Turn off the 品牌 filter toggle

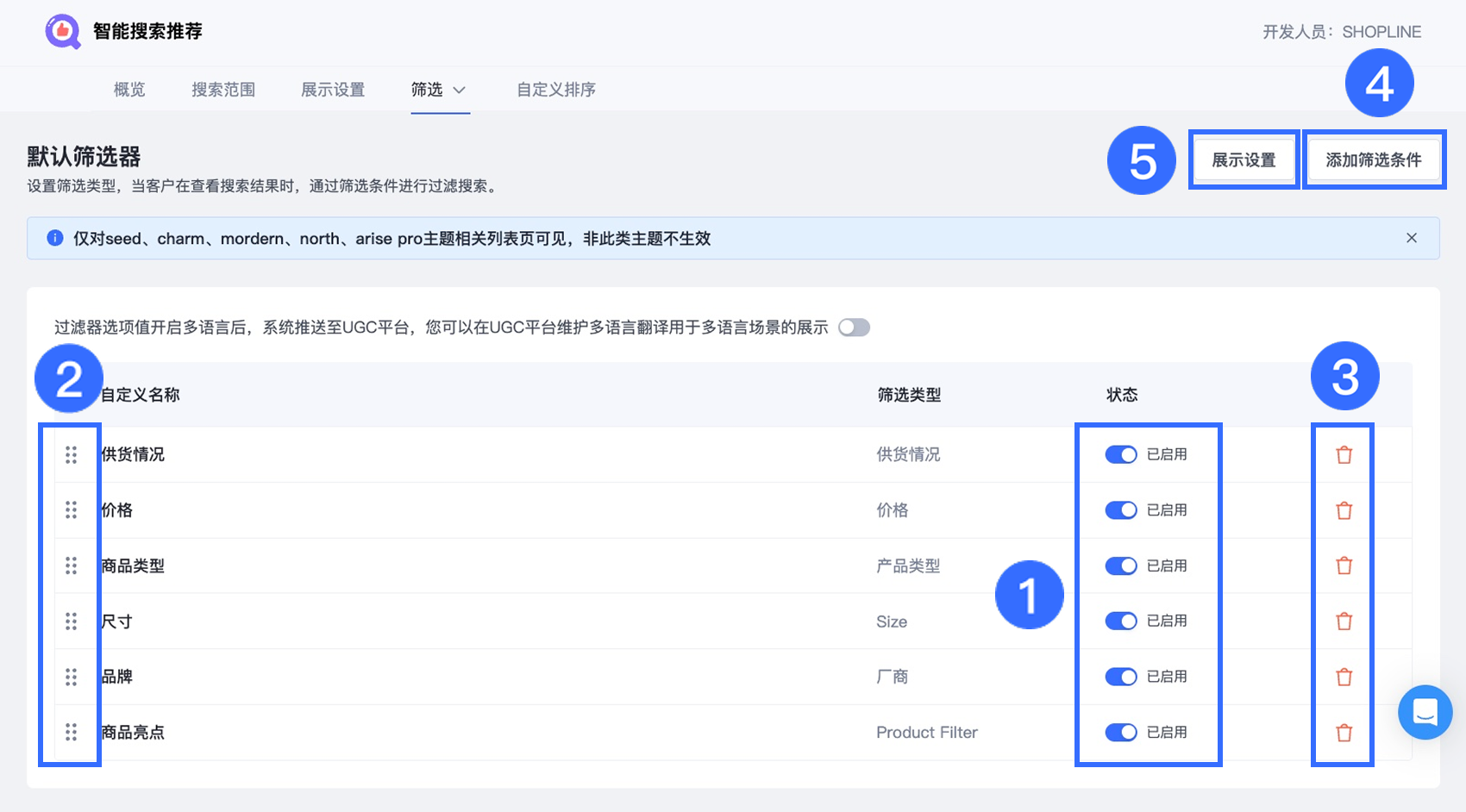pyautogui.click(x=1121, y=677)
